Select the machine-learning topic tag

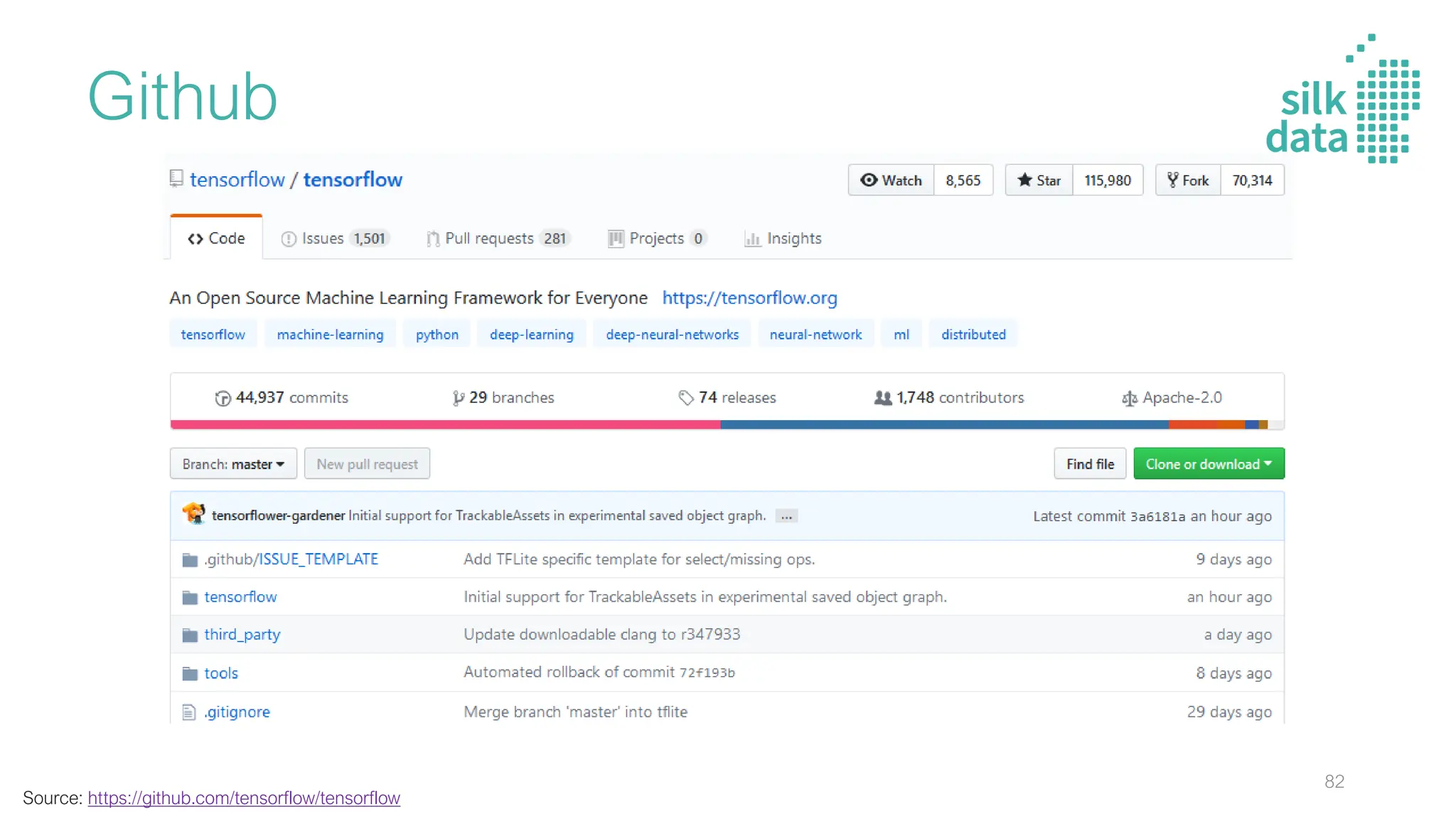[330, 334]
